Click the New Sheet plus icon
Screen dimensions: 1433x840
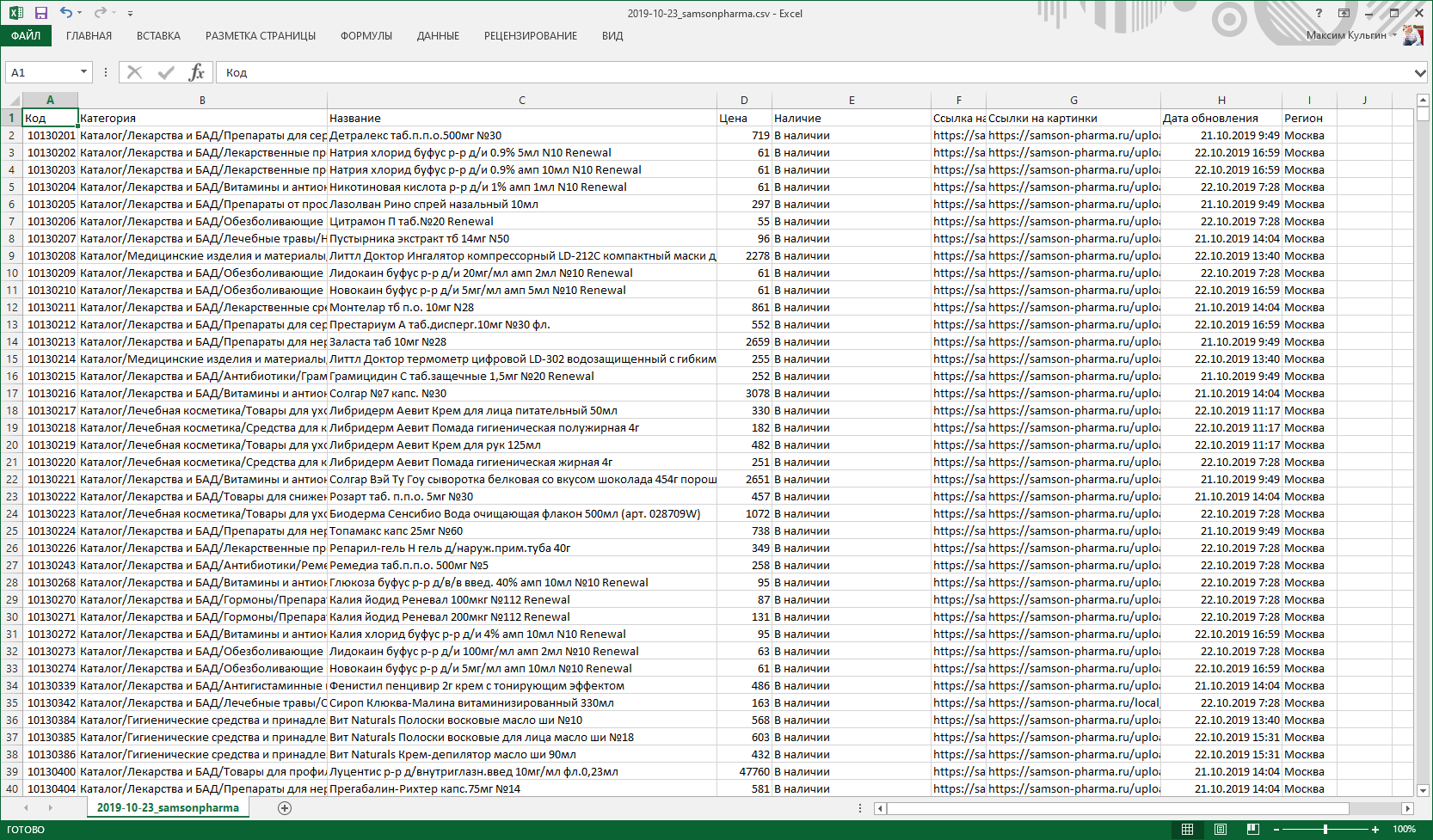[x=285, y=807]
